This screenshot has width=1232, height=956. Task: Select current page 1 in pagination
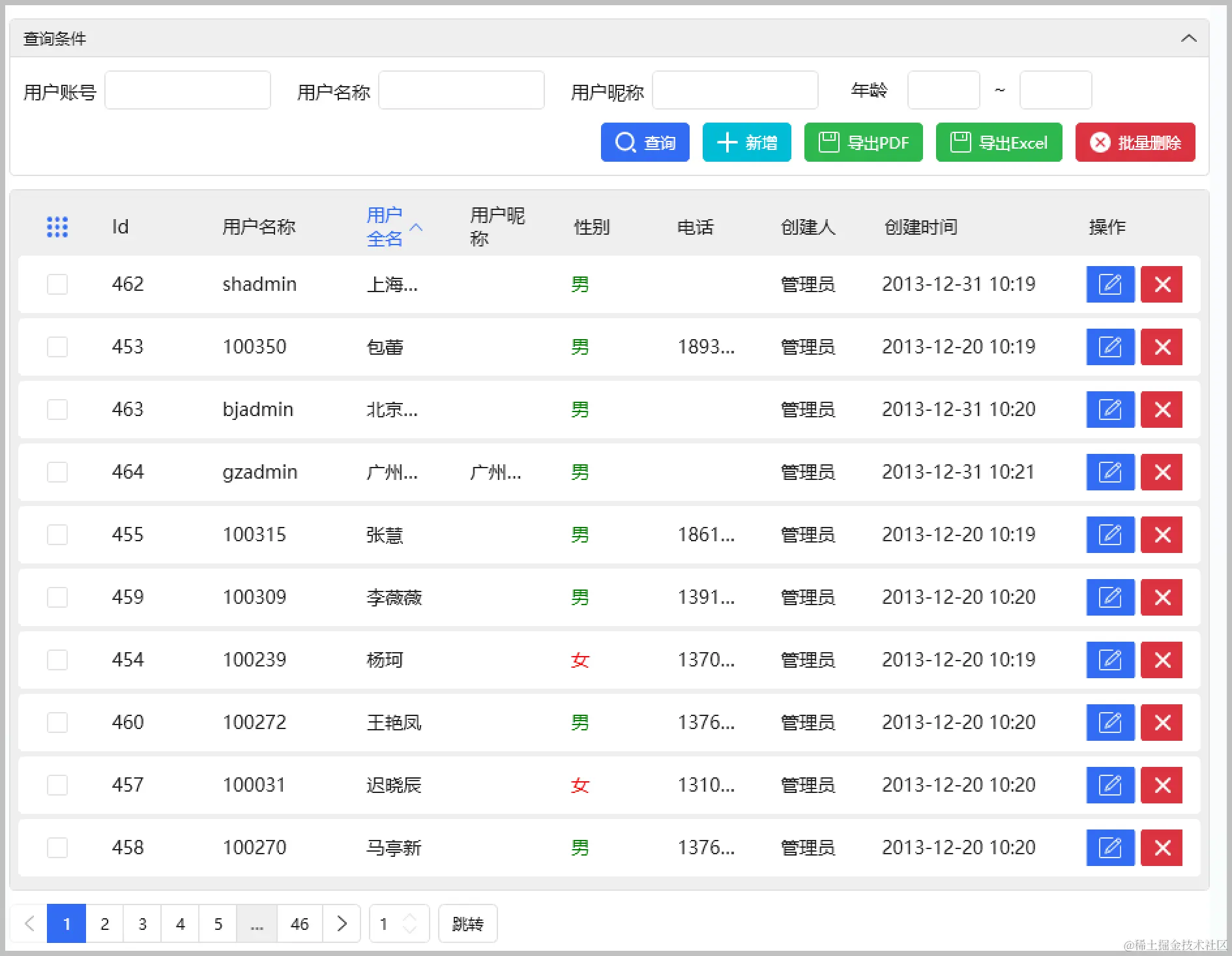tap(66, 923)
